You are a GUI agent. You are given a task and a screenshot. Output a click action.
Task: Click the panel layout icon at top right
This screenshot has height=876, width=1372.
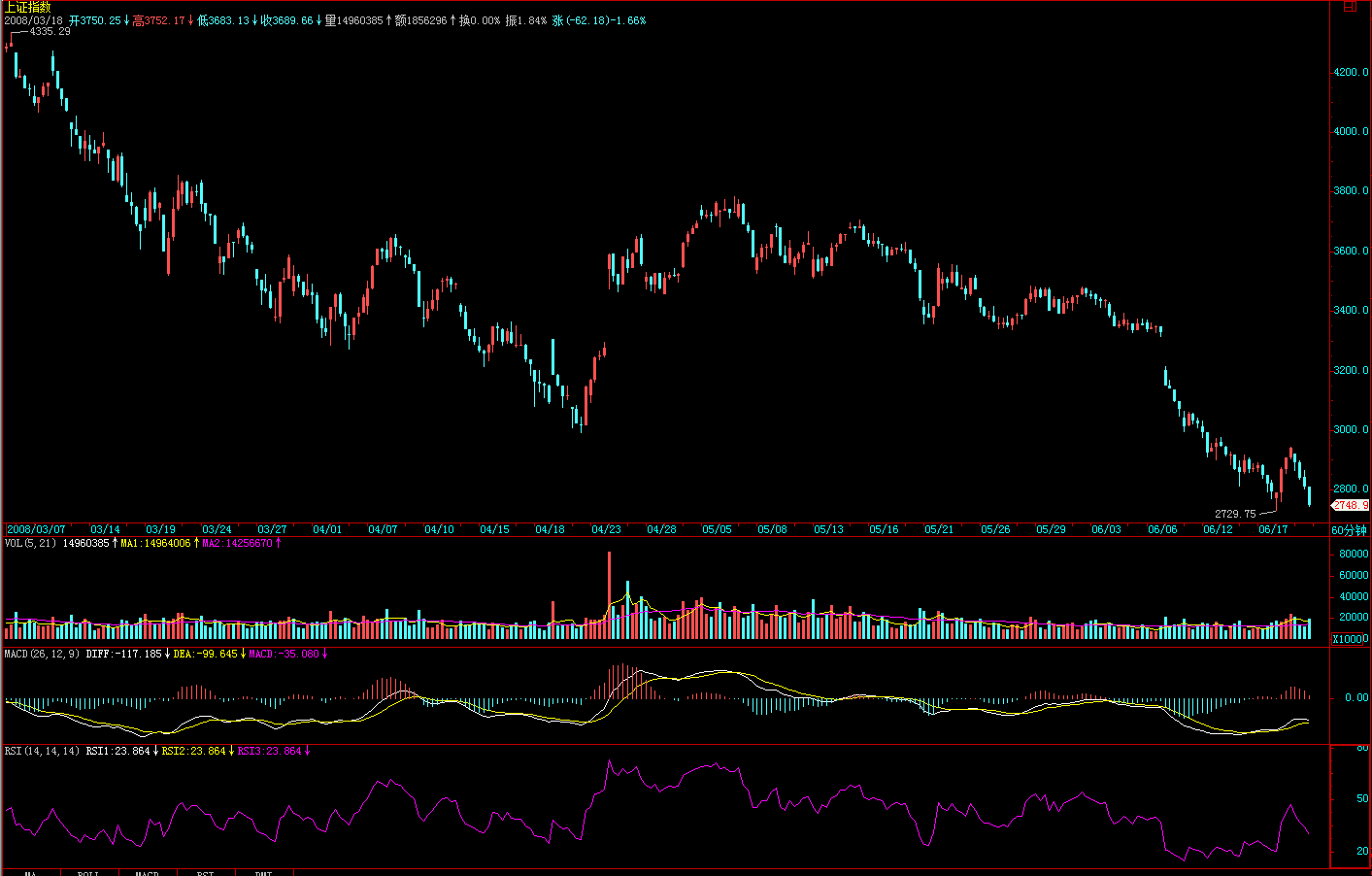[x=1349, y=6]
